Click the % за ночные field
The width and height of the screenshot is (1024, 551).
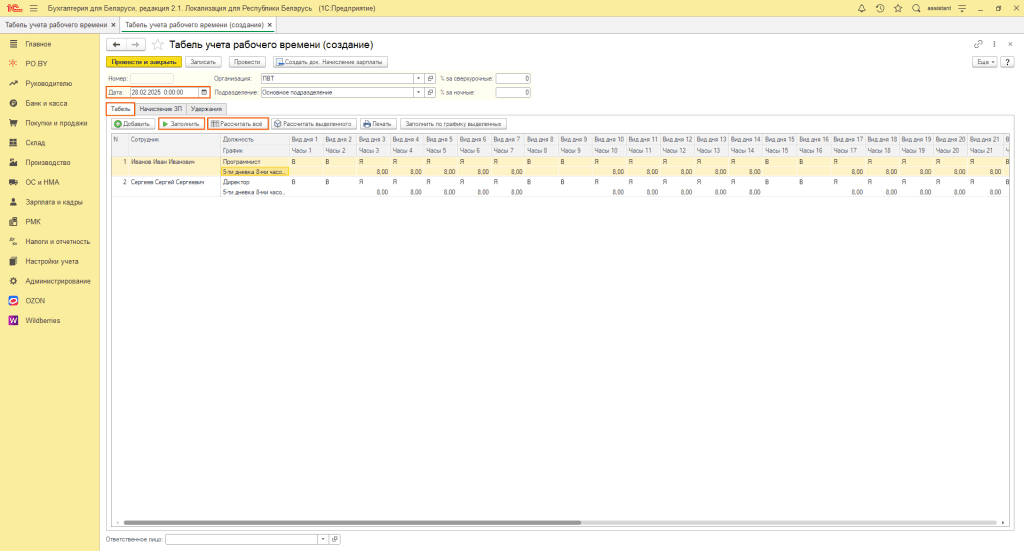point(513,93)
